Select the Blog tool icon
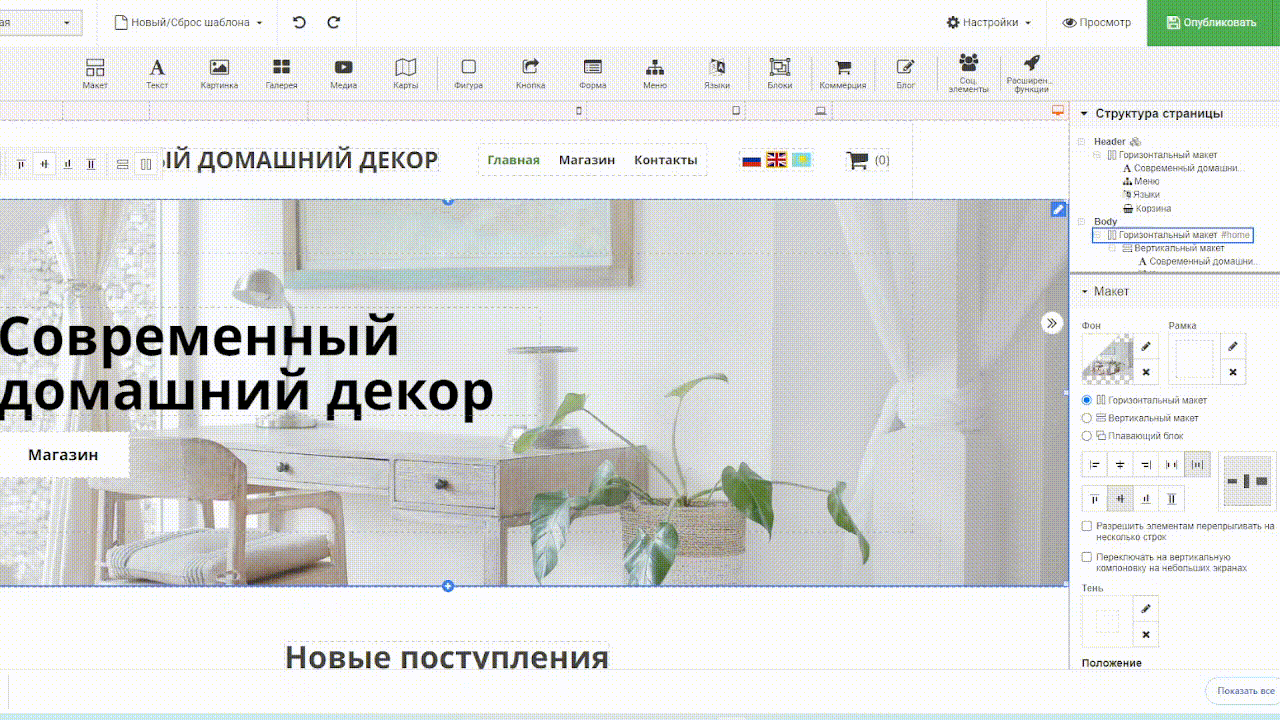This screenshot has height=720, width=1280. tap(905, 73)
